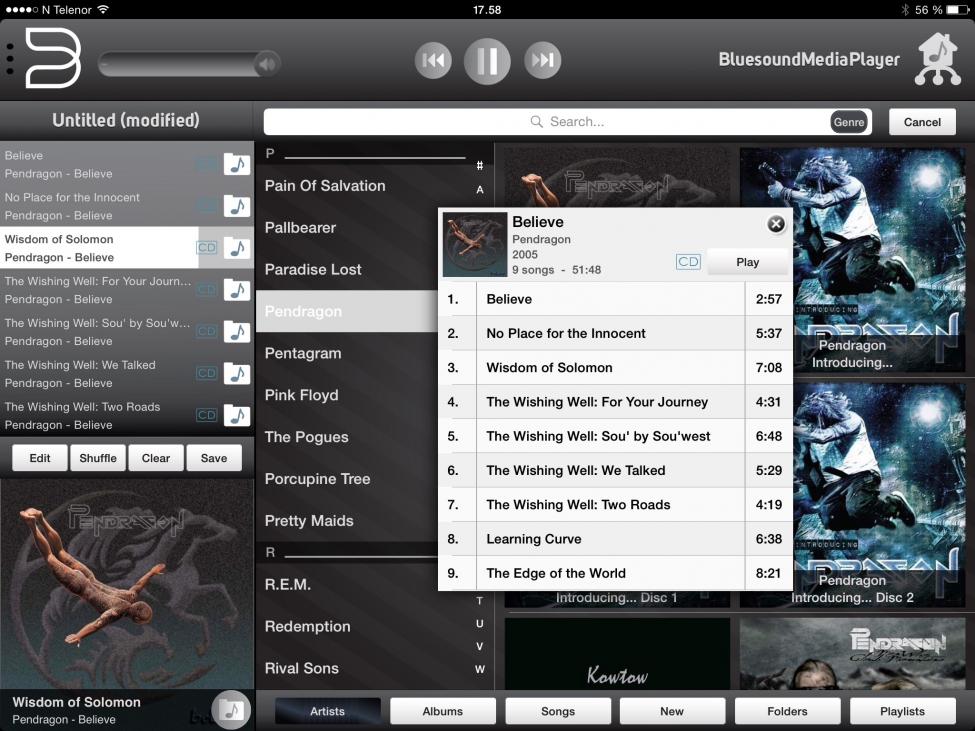Switch to the Folders tab

tap(787, 711)
